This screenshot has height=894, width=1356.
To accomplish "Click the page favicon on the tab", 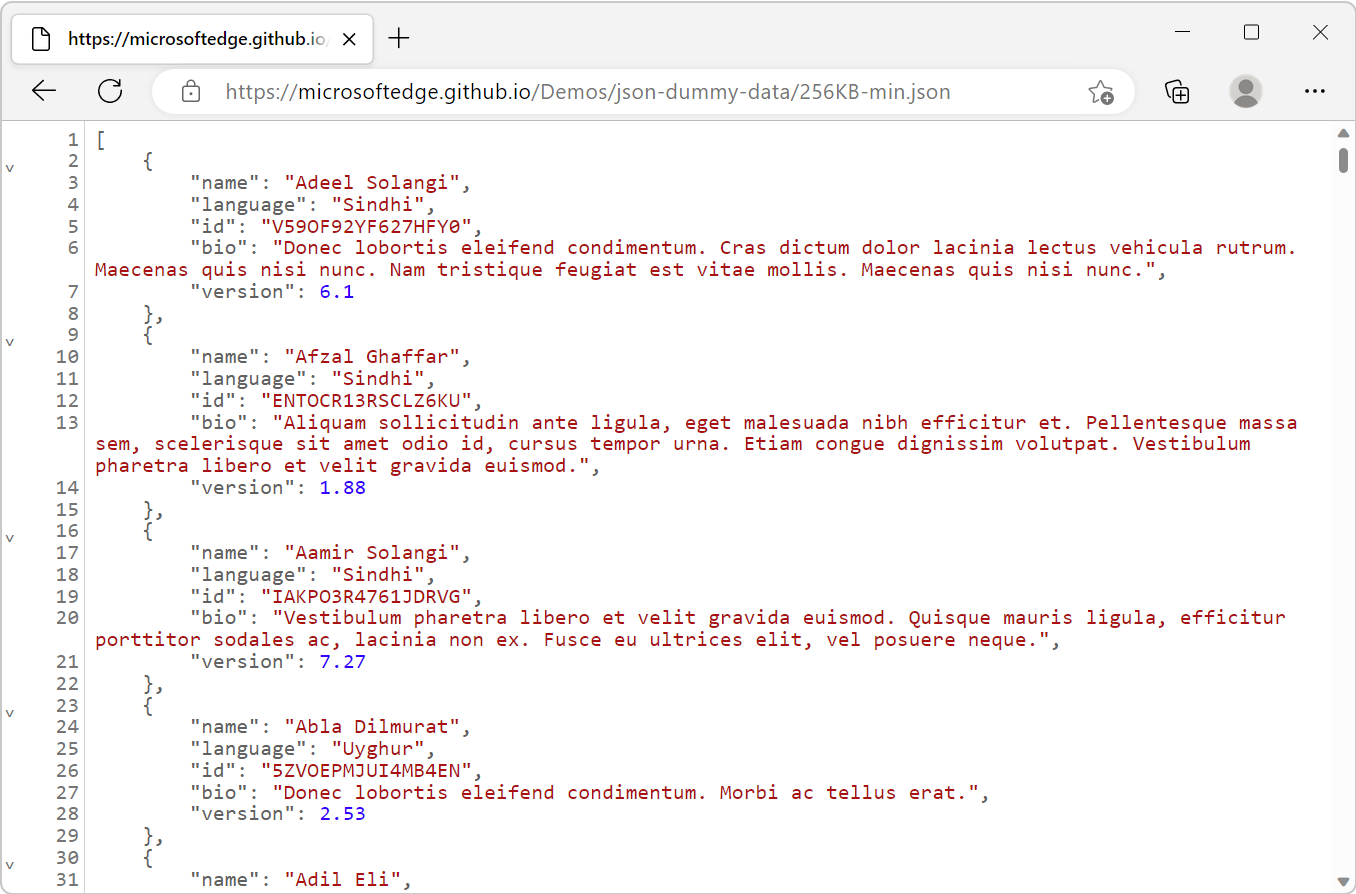I will click(x=40, y=38).
